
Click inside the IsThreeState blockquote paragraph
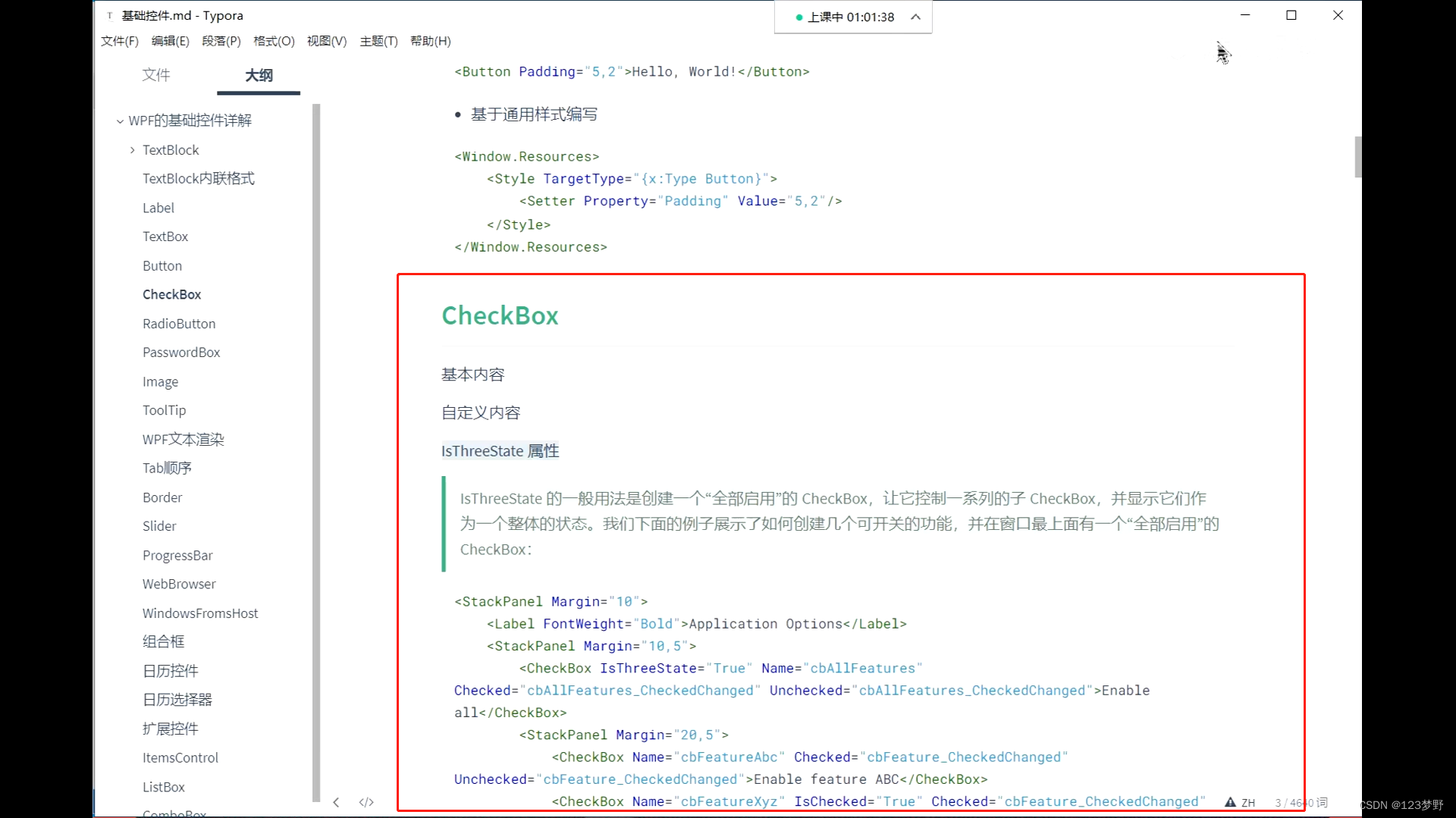pos(839,524)
